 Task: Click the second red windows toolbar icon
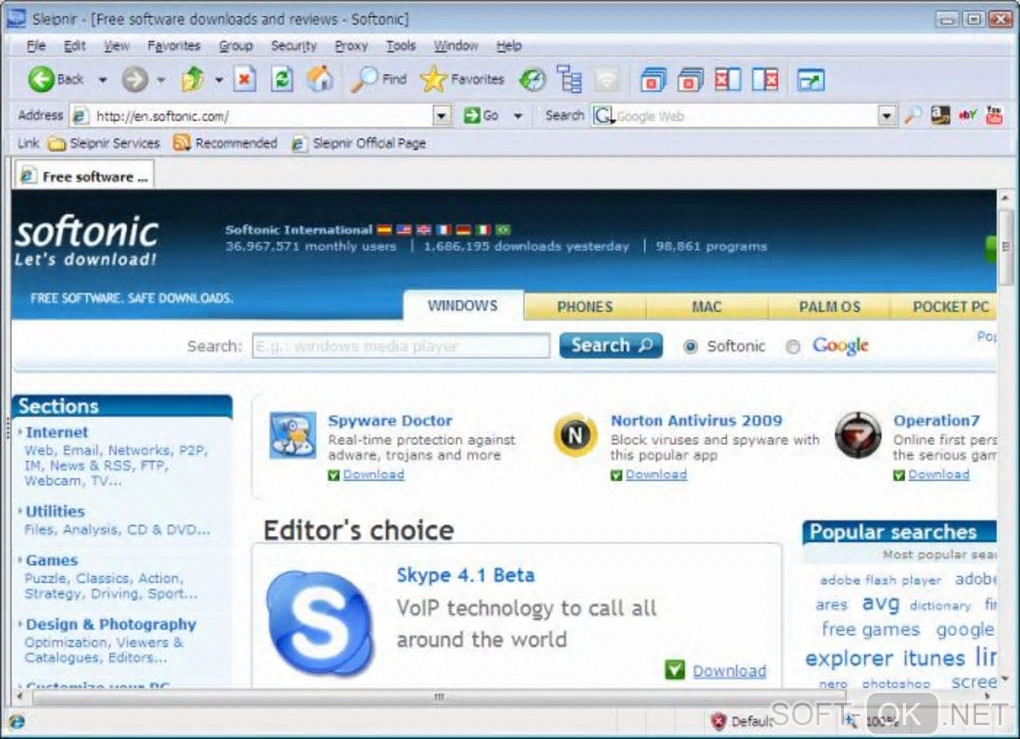click(x=690, y=80)
